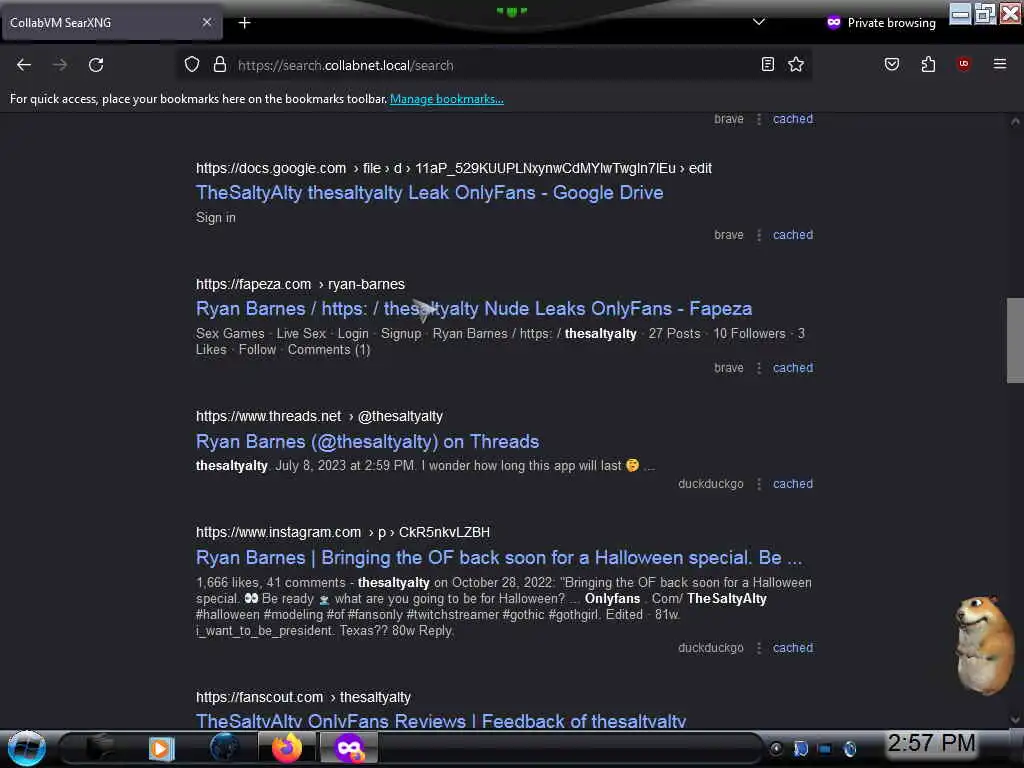Viewport: 1024px width, 768px height.
Task: Open cached link for Google Drive result
Action: (x=793, y=235)
